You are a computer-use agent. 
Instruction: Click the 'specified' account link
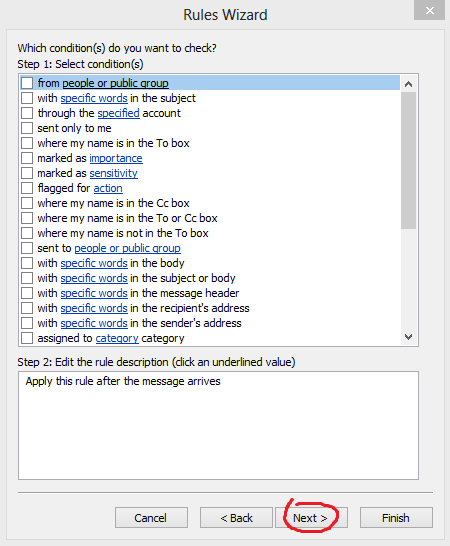pos(118,113)
